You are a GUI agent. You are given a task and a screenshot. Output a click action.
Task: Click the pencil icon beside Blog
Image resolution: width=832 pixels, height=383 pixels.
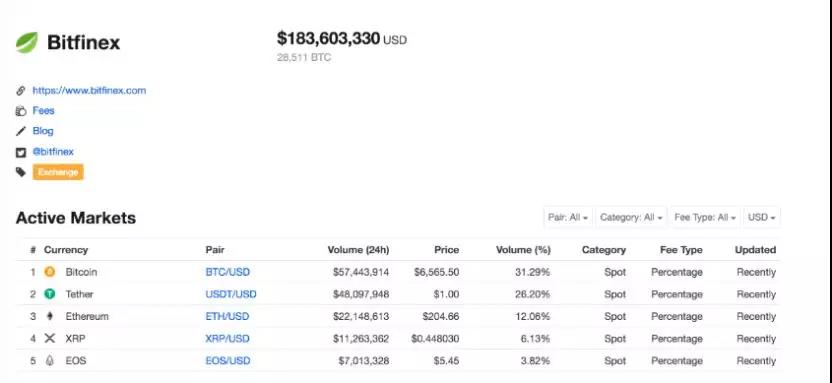tap(21, 131)
